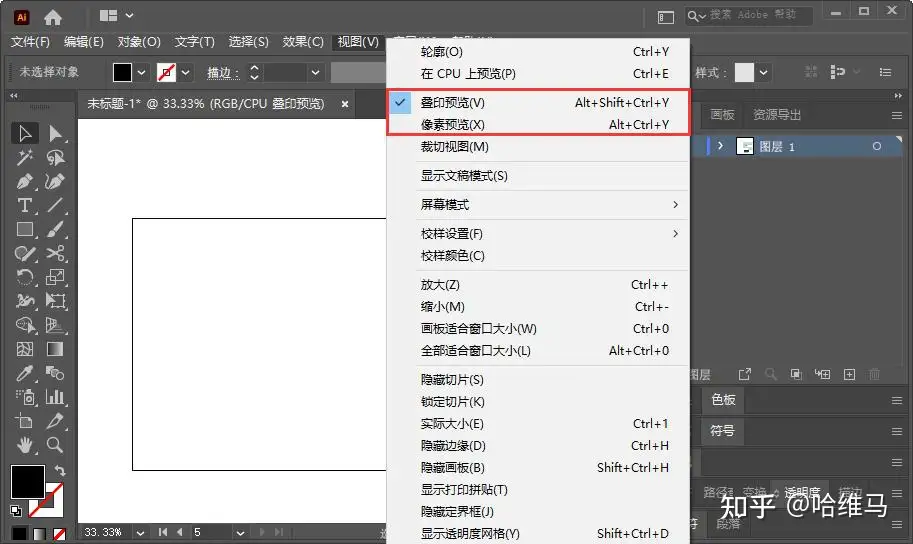Image resolution: width=913 pixels, height=544 pixels.
Task: Open the File menu
Action: (x=30, y=42)
